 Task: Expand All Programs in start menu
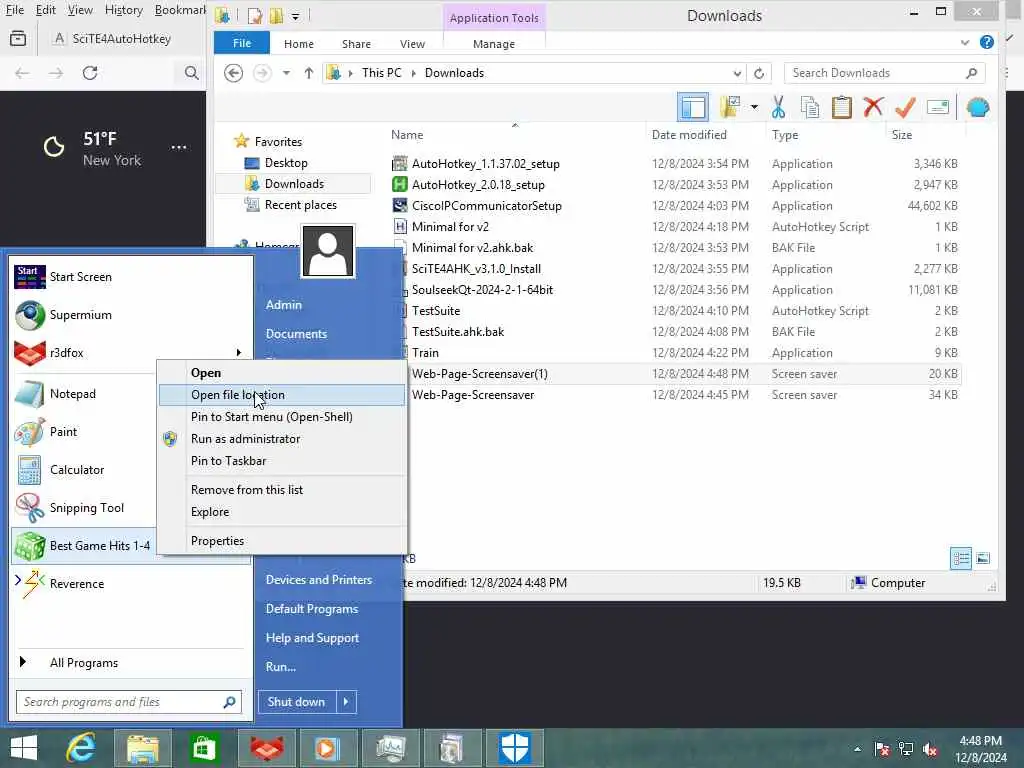tap(131, 663)
